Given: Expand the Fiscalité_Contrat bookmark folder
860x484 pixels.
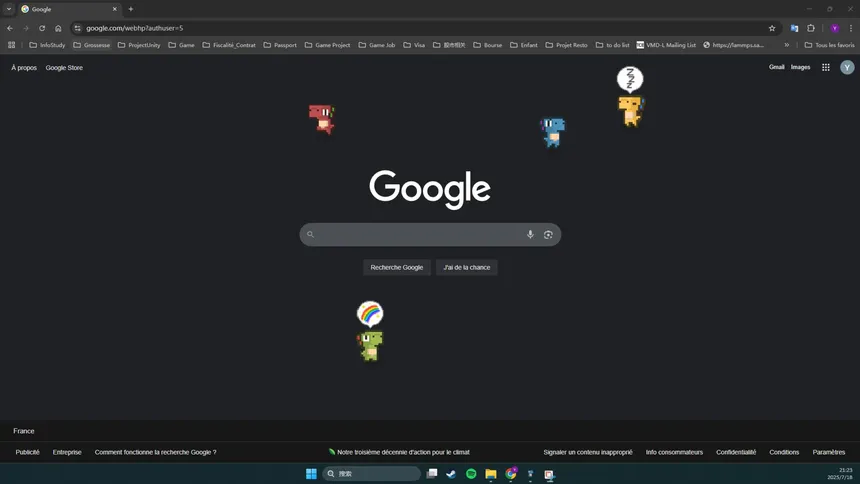Looking at the screenshot, I should click(x=229, y=45).
